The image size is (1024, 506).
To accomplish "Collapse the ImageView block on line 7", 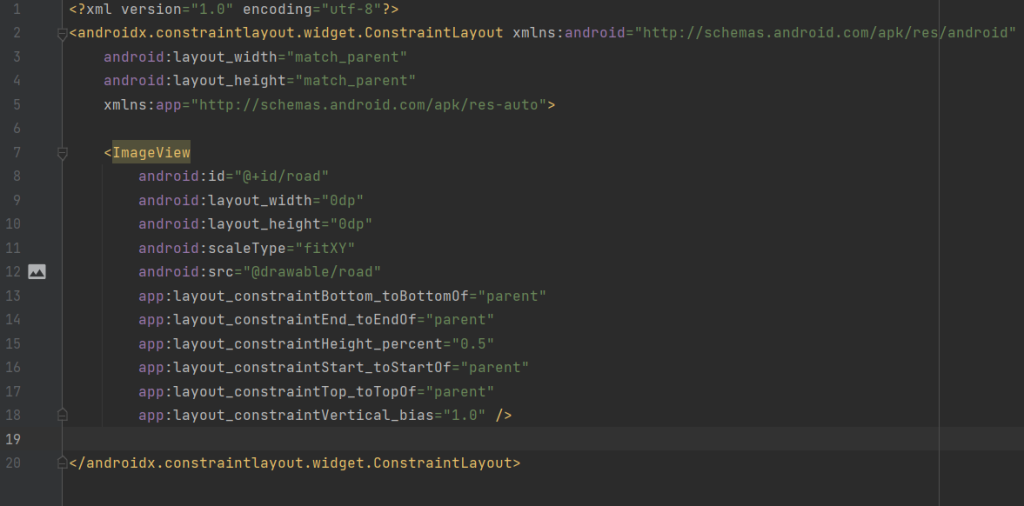I will tap(62, 153).
